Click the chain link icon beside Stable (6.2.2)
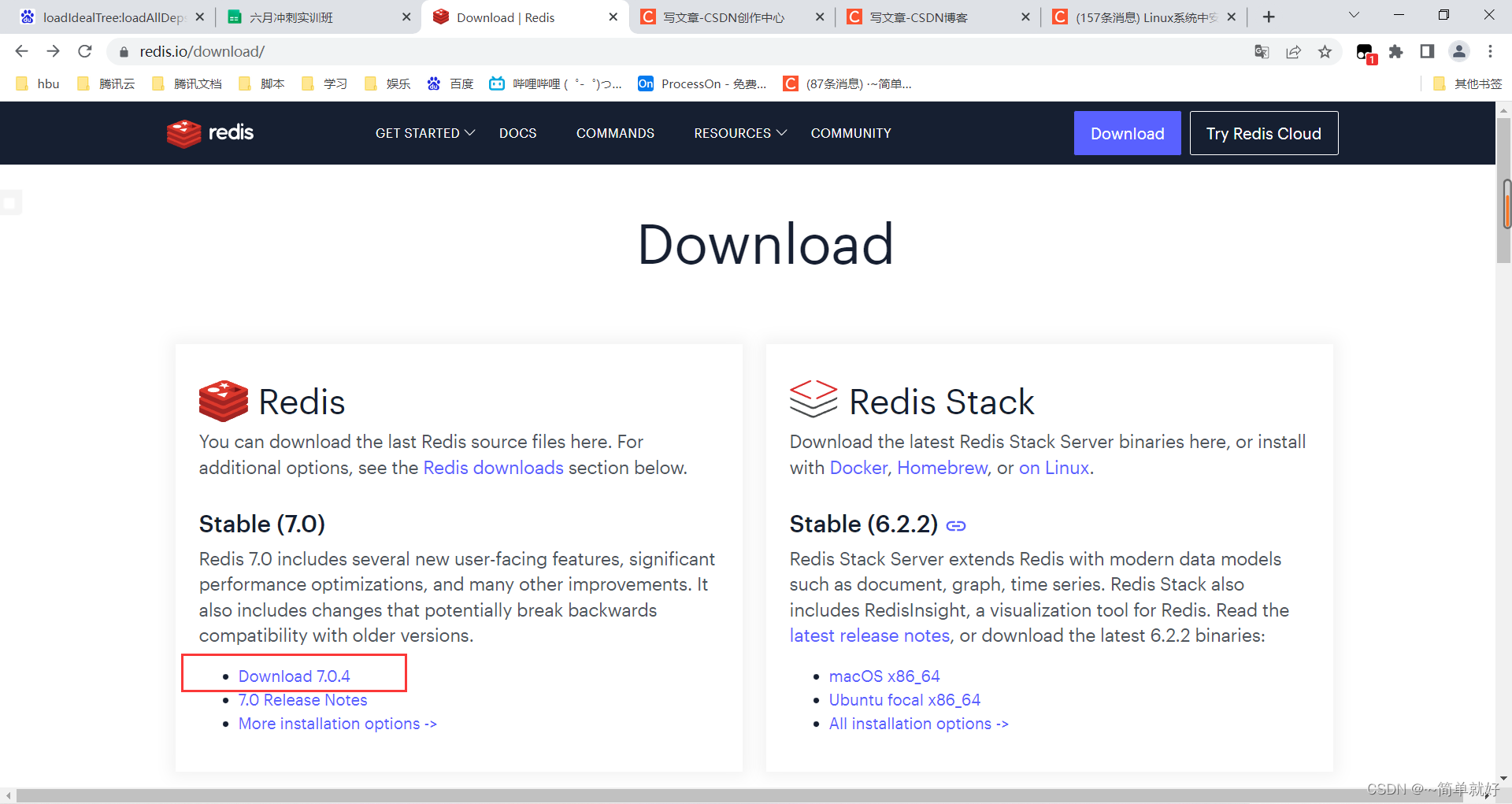The height and width of the screenshot is (804, 1512). 955,524
